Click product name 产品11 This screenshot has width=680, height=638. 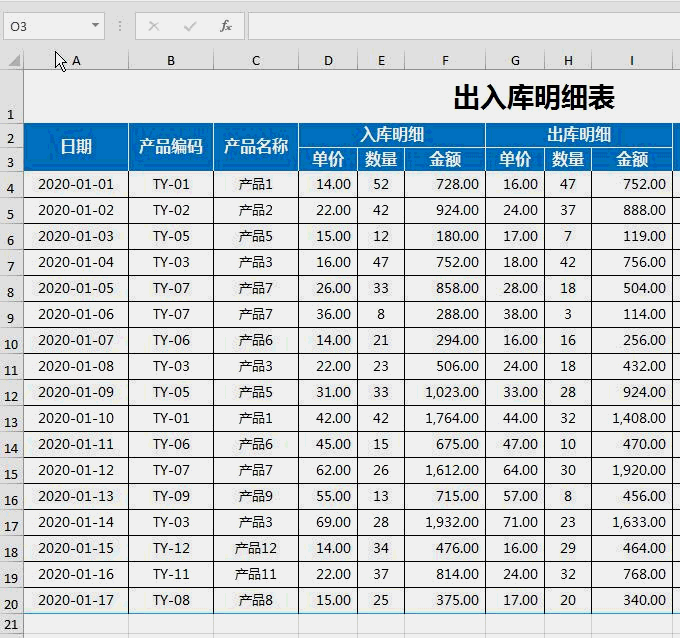[x=256, y=574]
